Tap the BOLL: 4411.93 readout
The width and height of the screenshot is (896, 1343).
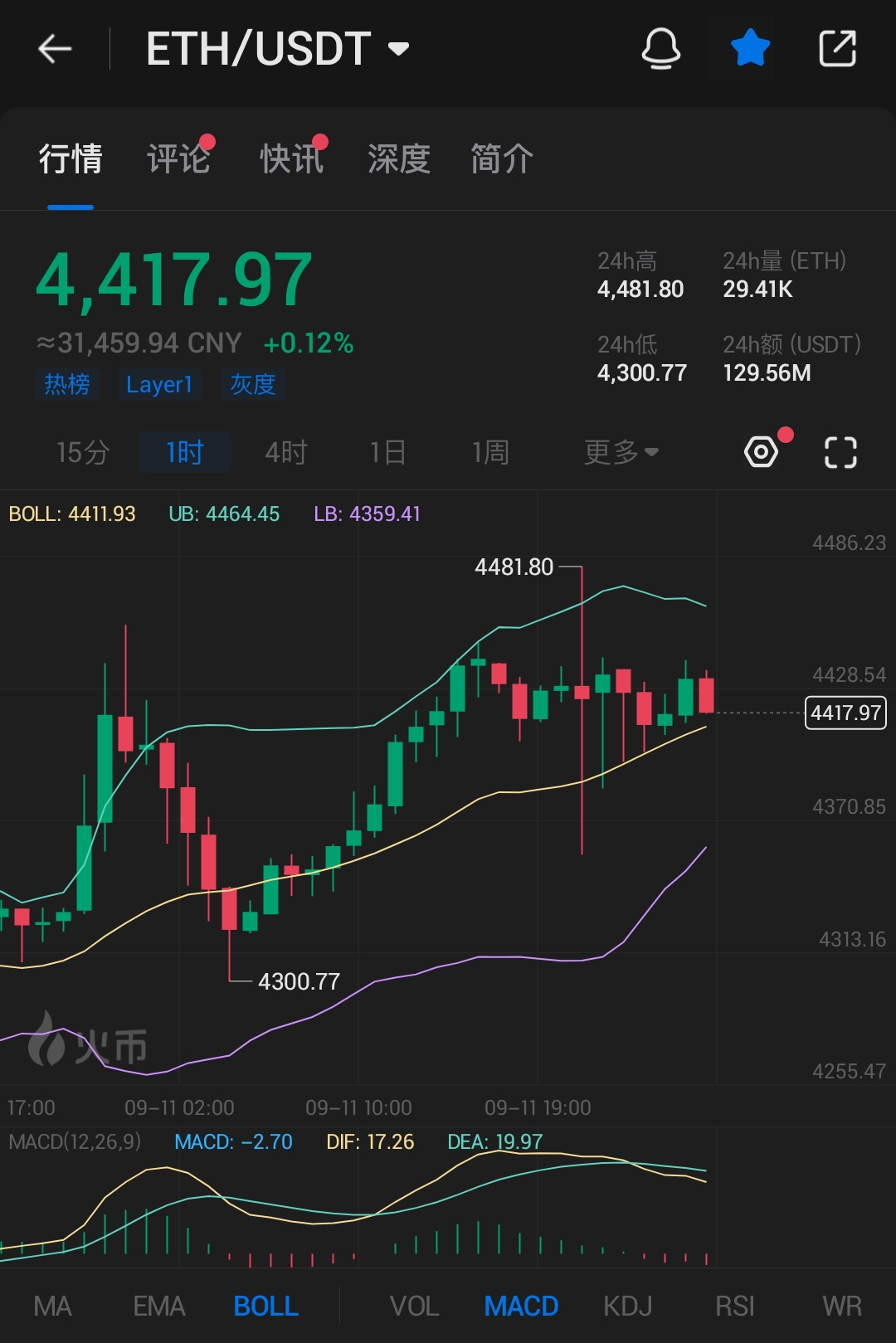tap(72, 514)
